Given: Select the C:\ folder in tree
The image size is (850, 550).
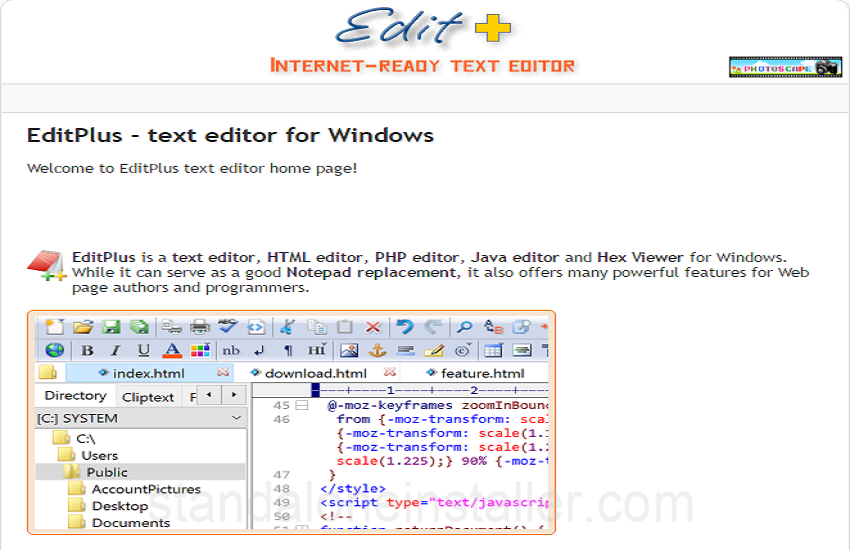Looking at the screenshot, I should click(74, 438).
